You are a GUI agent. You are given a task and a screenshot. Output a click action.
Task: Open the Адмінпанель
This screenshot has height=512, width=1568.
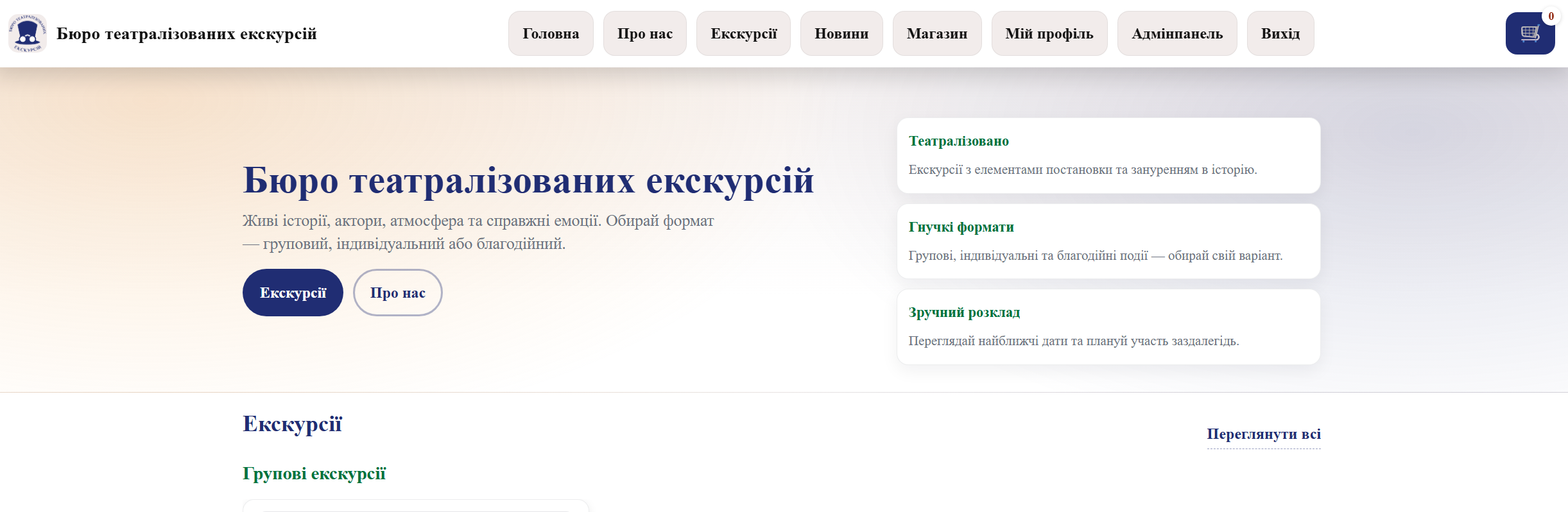1177,33
